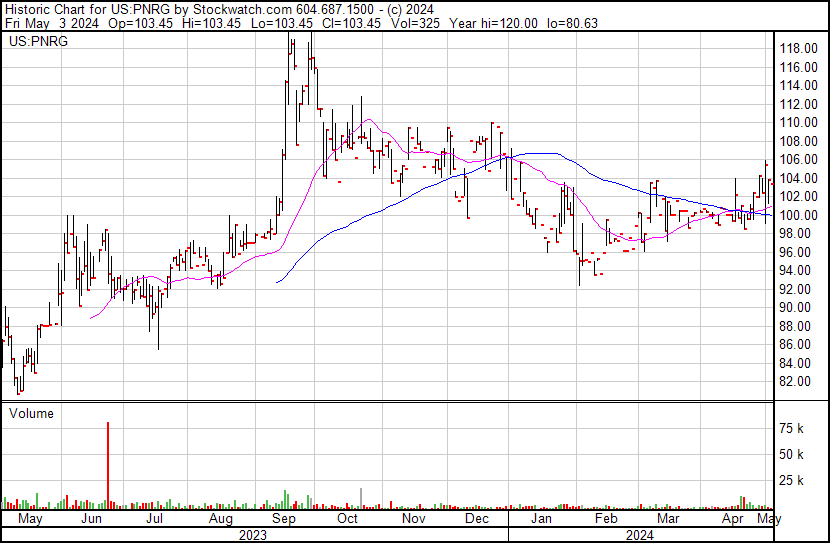The width and height of the screenshot is (830, 543).
Task: Select the 92.00 price axis label
Action: [x=795, y=289]
